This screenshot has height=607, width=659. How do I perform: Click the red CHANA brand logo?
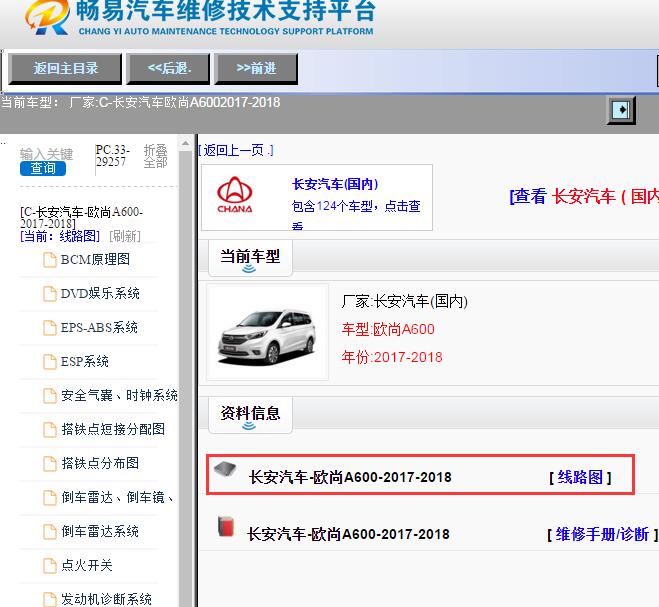coord(235,195)
